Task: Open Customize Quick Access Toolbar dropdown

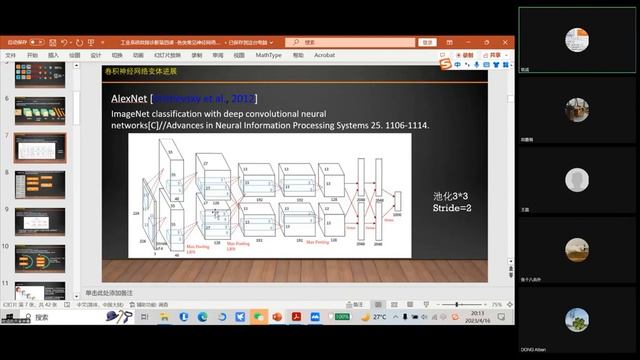Action: pyautogui.click(x=102, y=42)
